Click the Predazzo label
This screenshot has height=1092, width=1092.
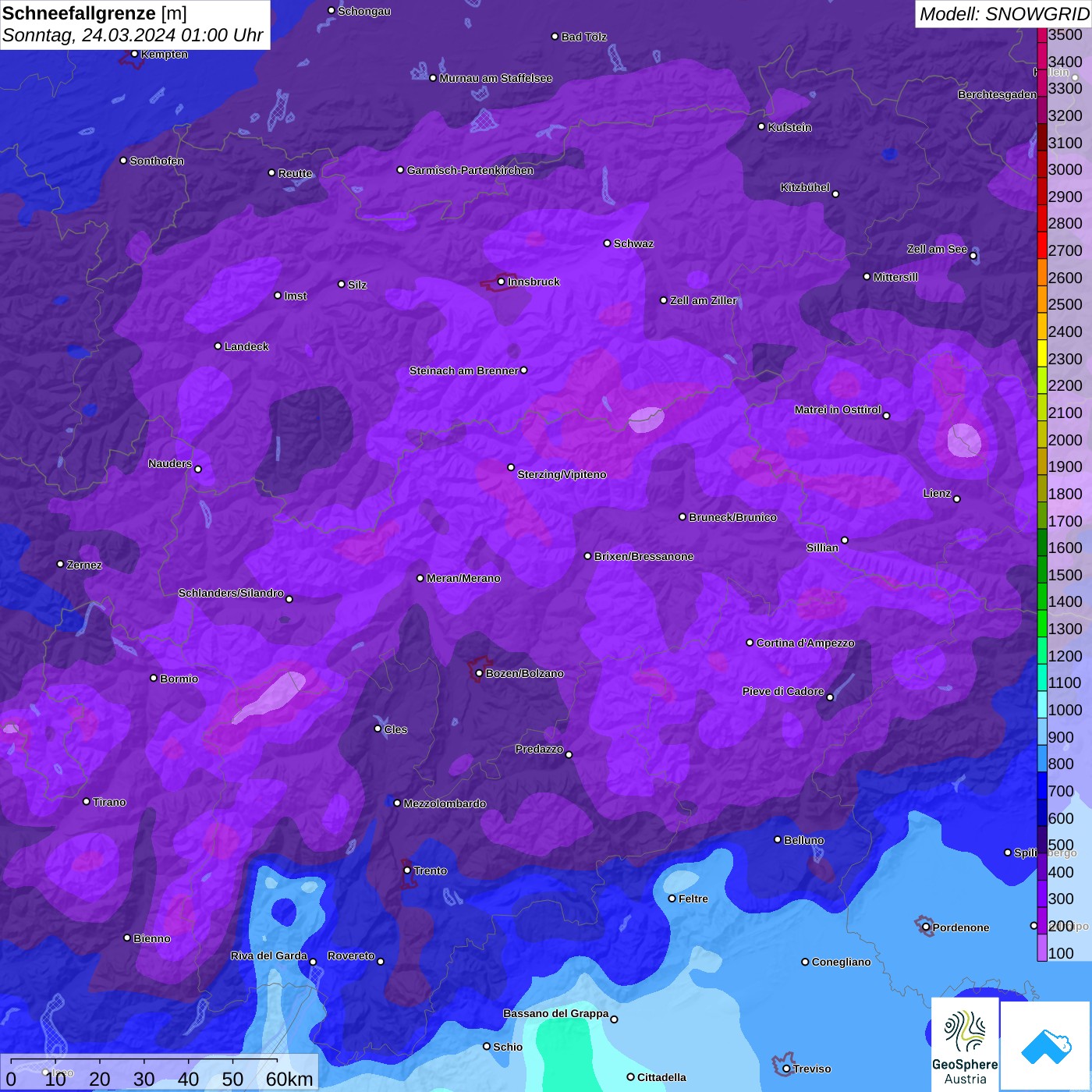click(x=539, y=749)
